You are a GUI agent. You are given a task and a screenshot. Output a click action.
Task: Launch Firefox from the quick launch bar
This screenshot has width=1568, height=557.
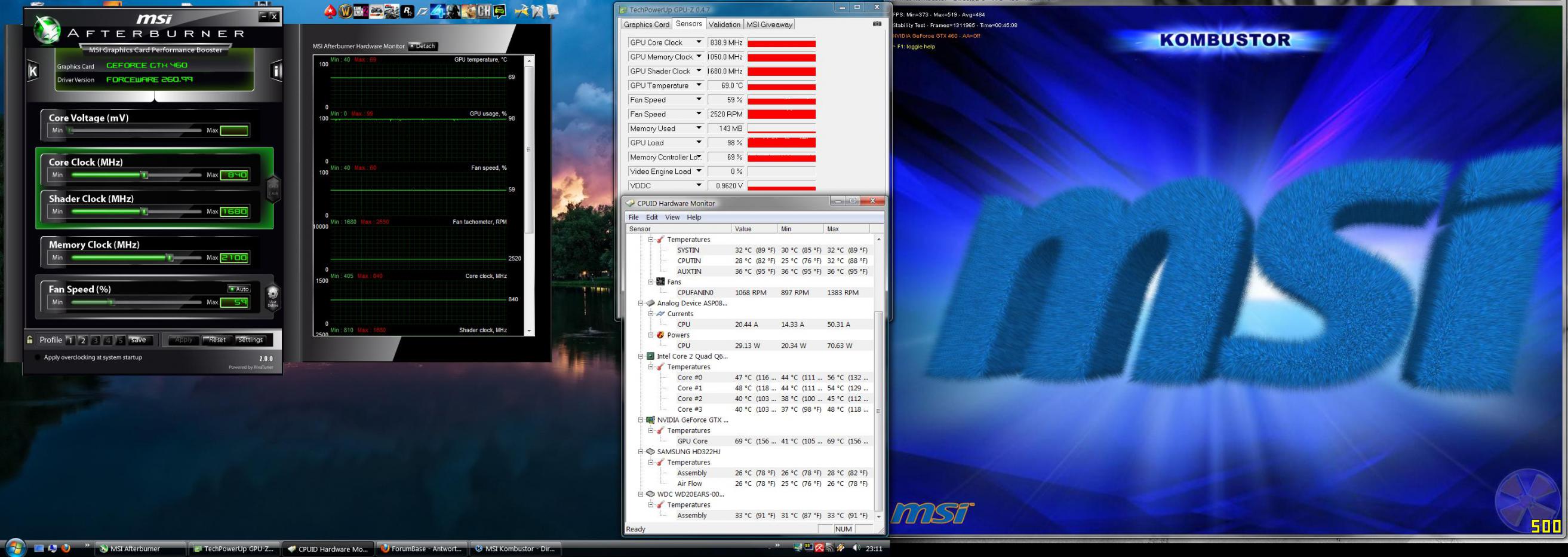(66, 549)
